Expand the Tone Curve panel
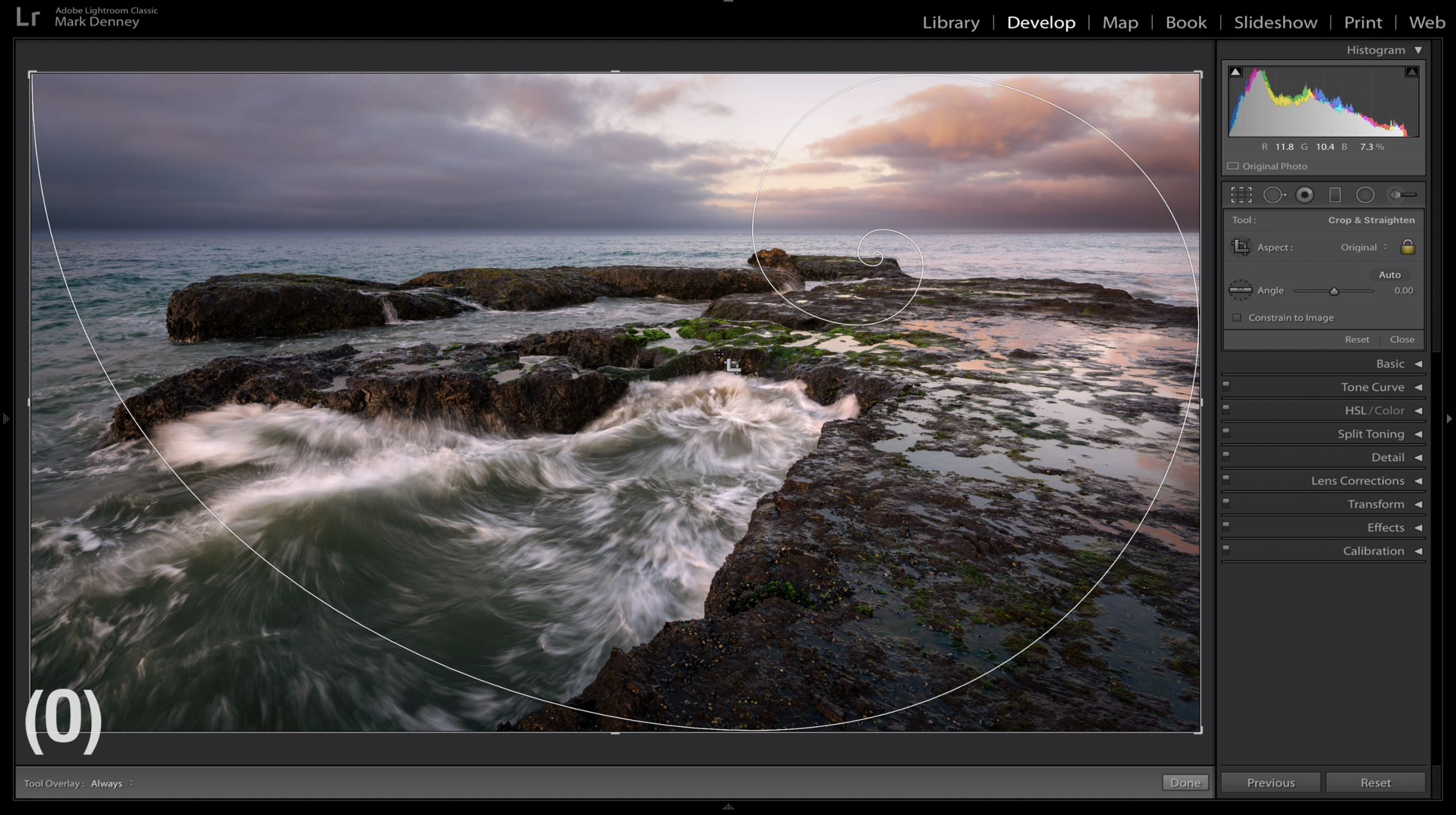 coord(1372,387)
